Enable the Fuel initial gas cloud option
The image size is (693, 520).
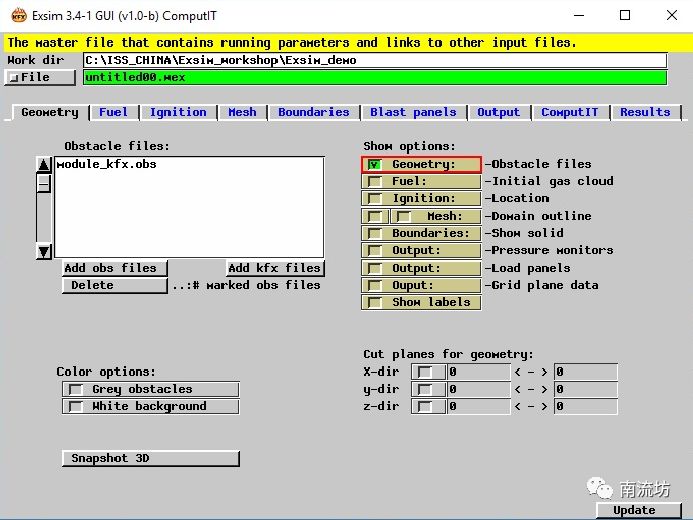[375, 181]
